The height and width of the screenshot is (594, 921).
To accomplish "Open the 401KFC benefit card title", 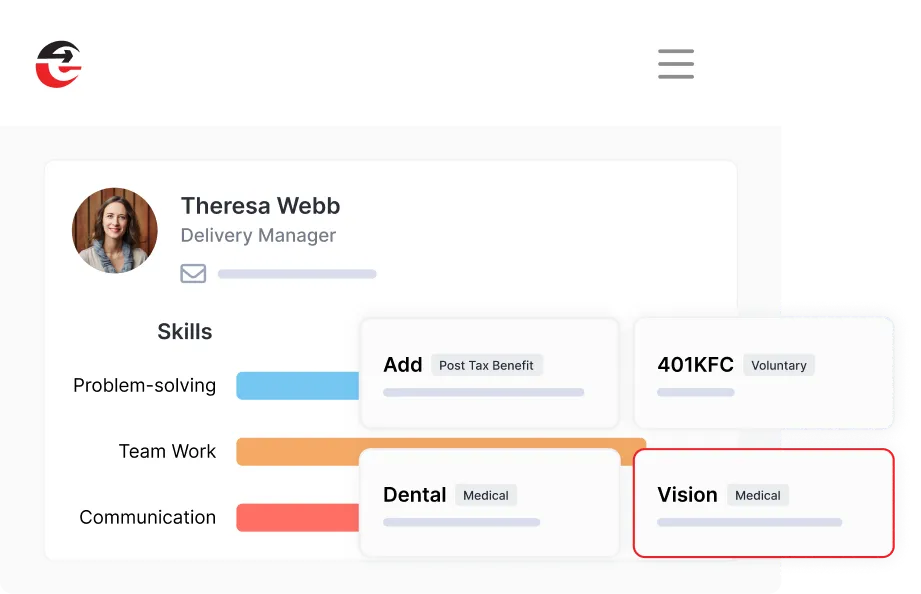I will (695, 365).
